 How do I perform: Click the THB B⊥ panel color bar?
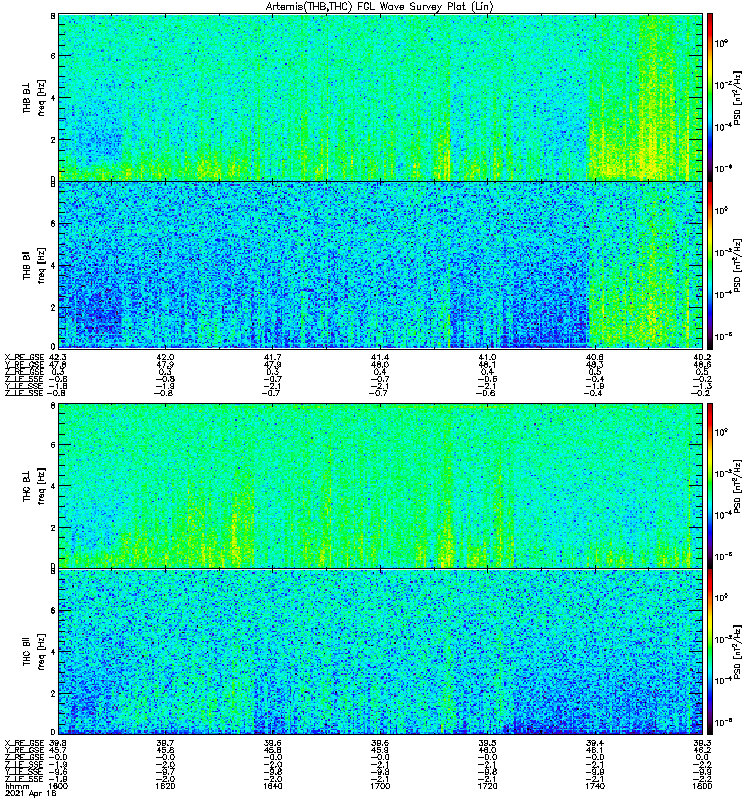(x=710, y=97)
